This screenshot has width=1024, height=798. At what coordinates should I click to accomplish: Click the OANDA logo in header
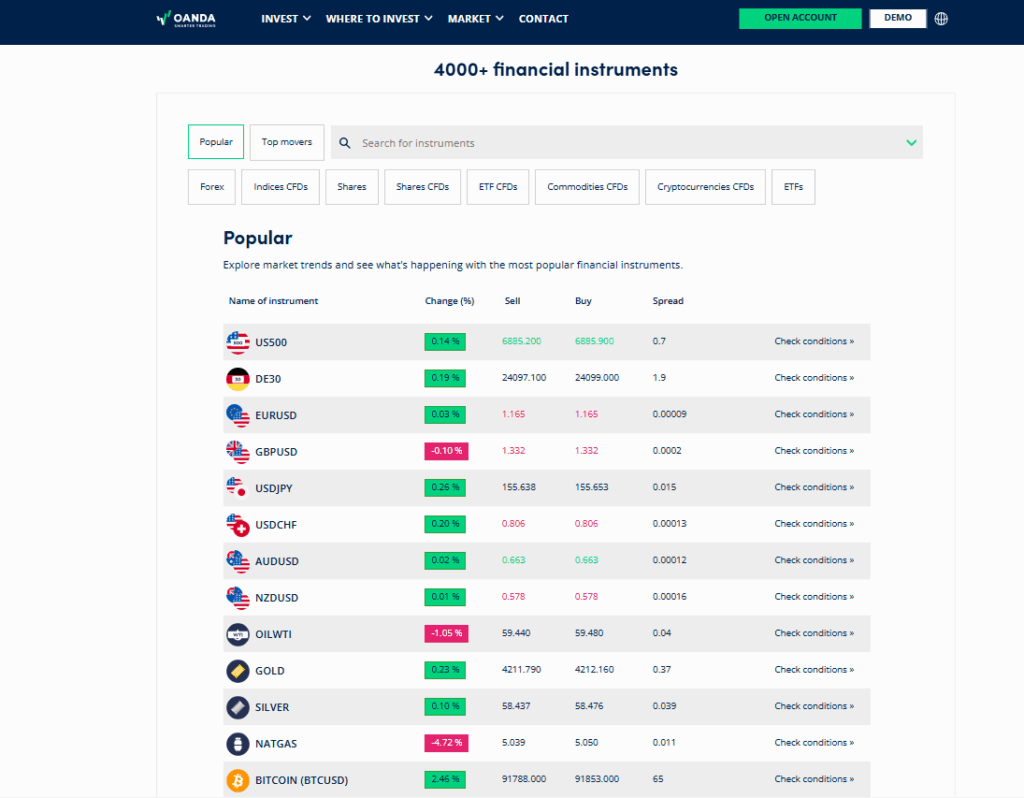tap(186, 18)
